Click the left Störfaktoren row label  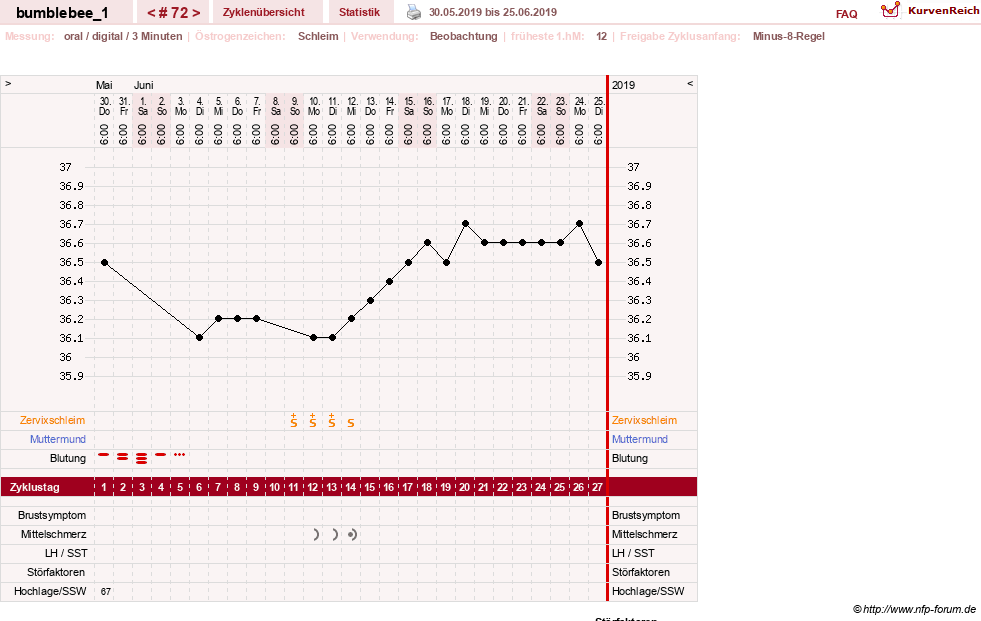click(x=56, y=572)
